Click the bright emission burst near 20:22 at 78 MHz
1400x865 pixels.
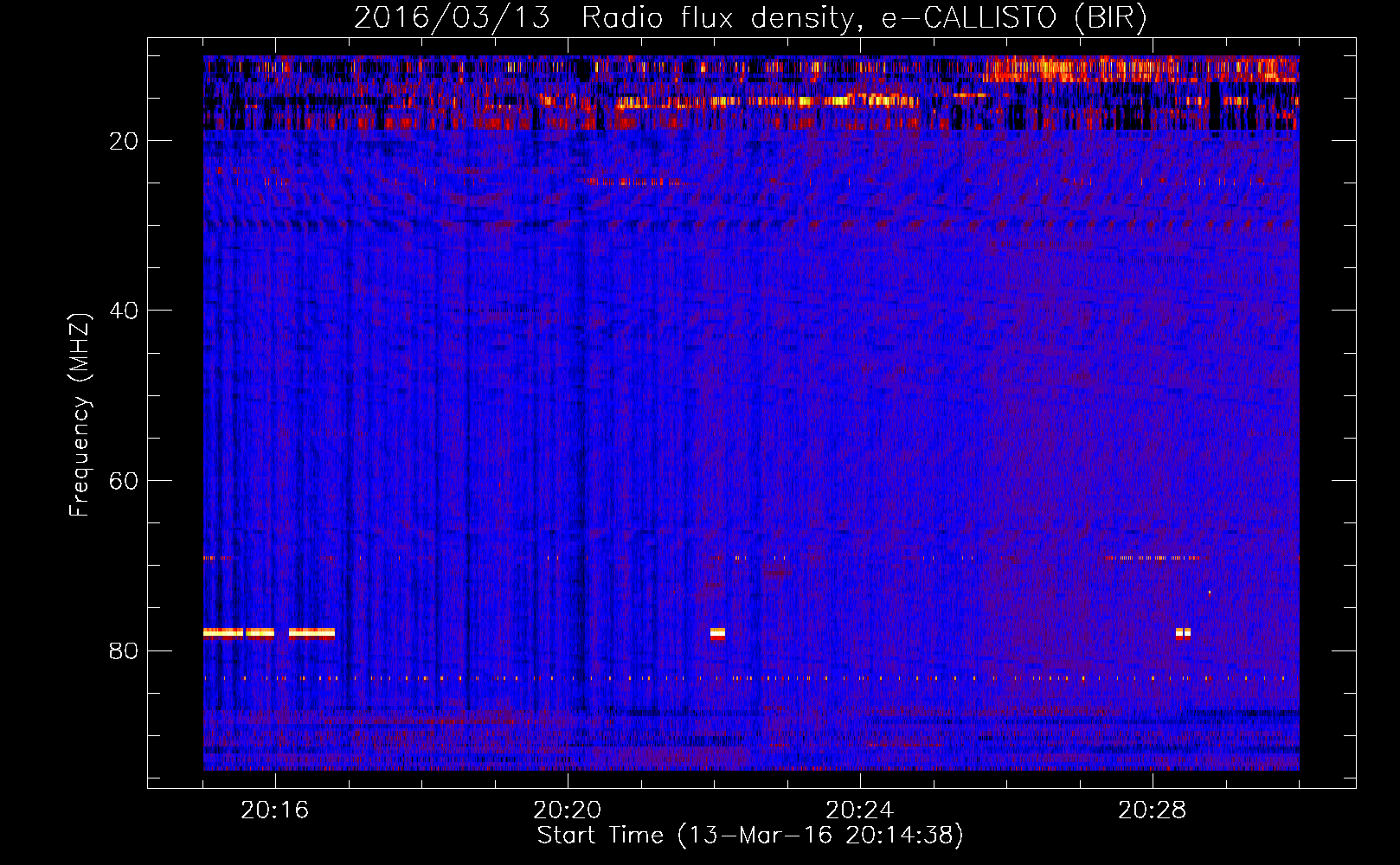[x=717, y=634]
